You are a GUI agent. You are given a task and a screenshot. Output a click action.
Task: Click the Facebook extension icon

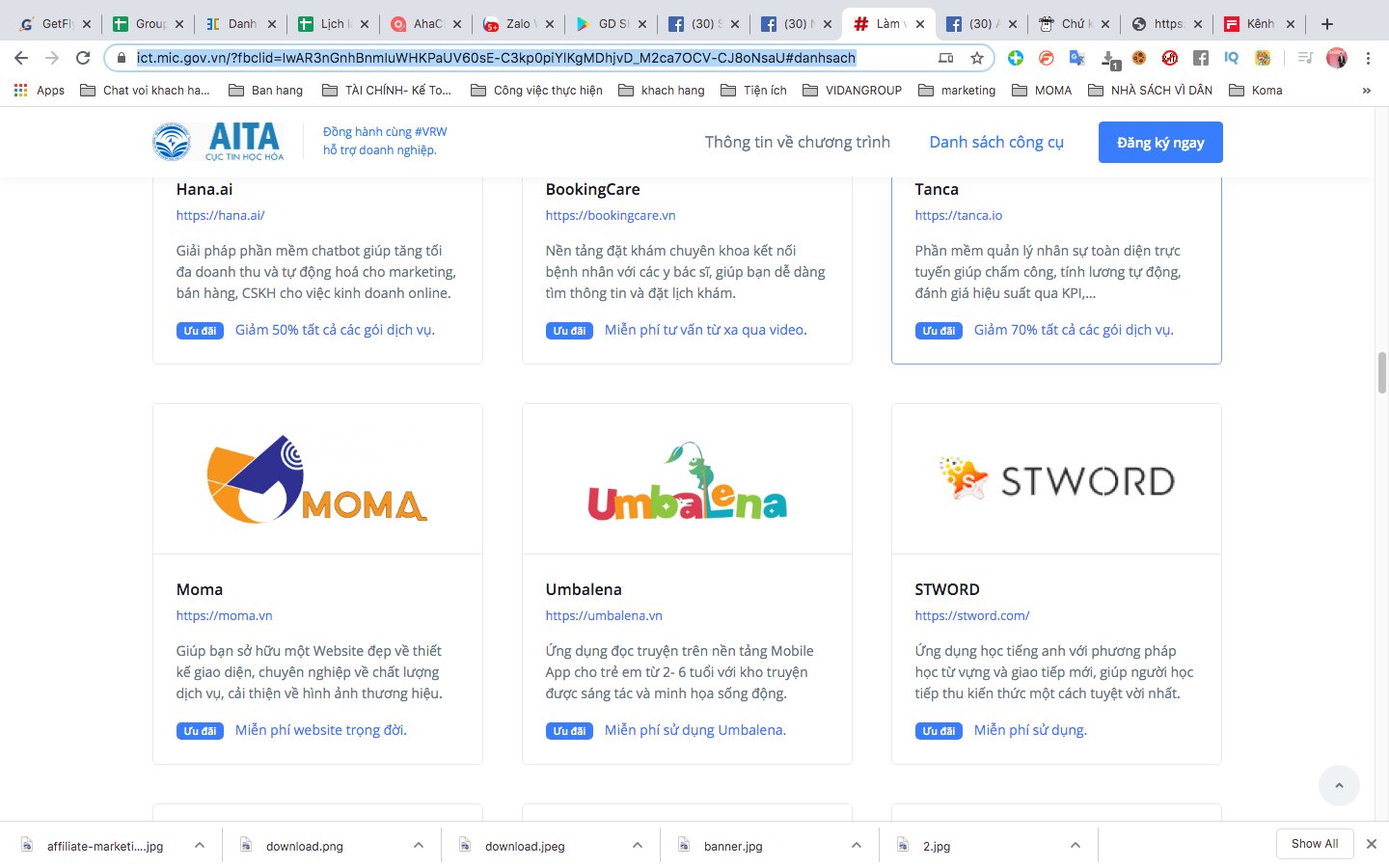coord(1201,58)
